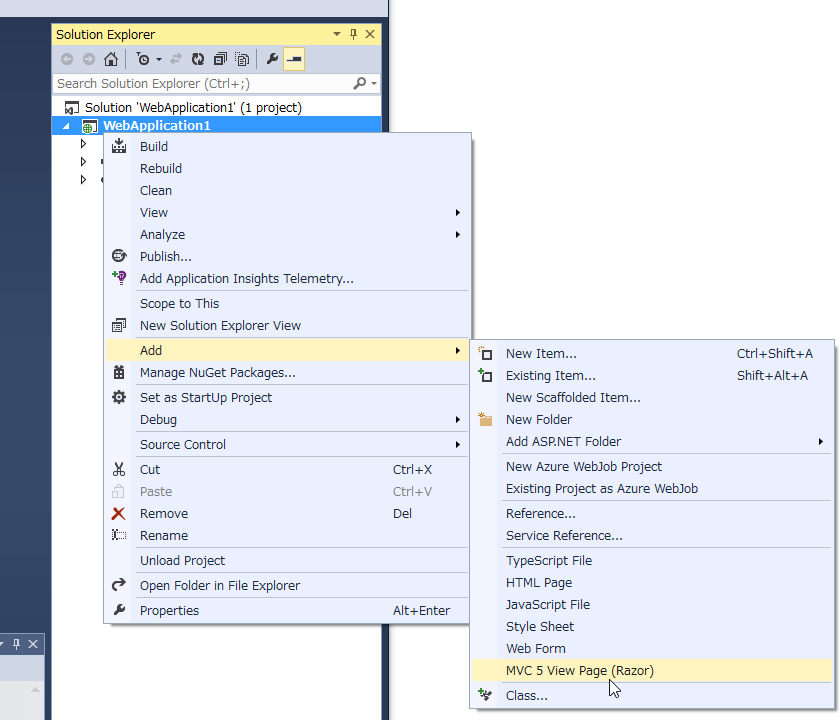
Task: Choose Existing Project as Azure WebJob
Action: pyautogui.click(x=652, y=488)
